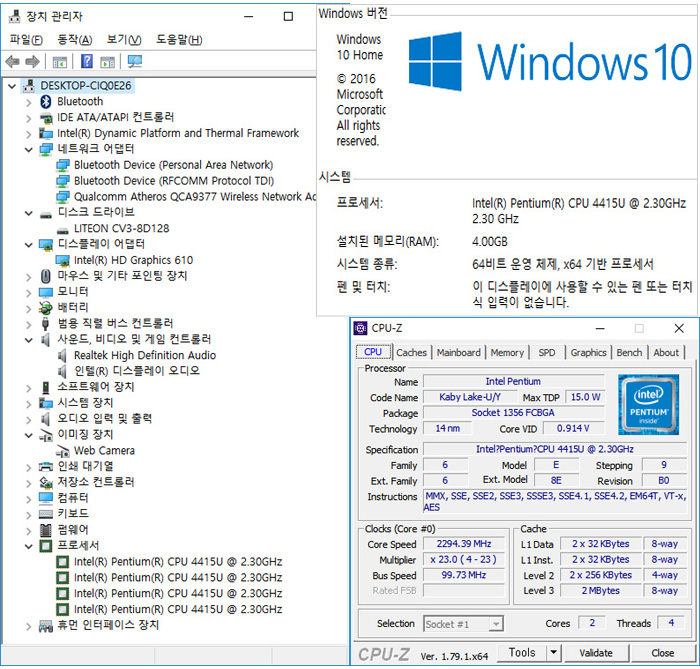The image size is (700, 669).
Task: Expand the 시스템 장치 category
Action: coord(29,404)
